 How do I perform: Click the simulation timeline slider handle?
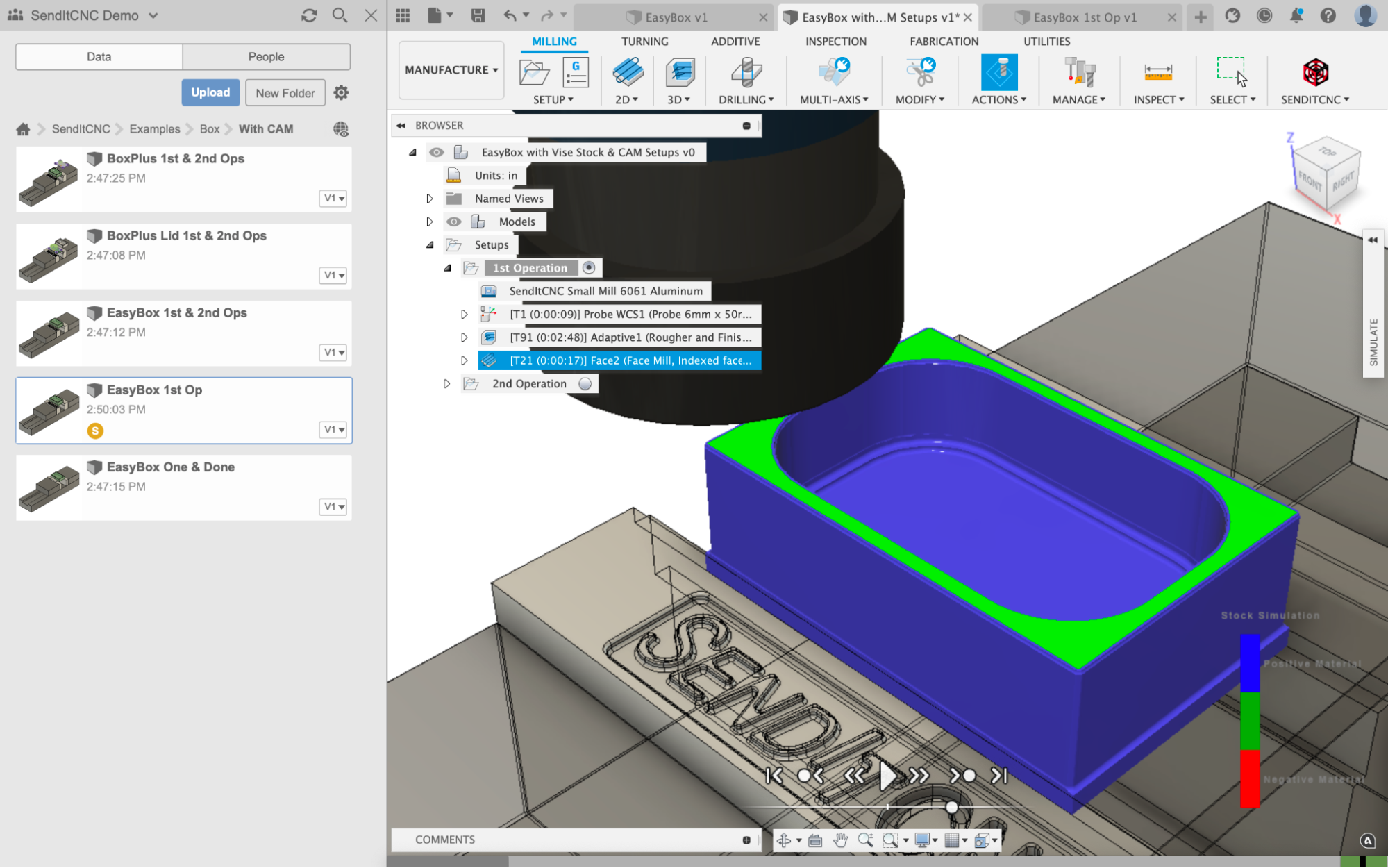tap(952, 807)
